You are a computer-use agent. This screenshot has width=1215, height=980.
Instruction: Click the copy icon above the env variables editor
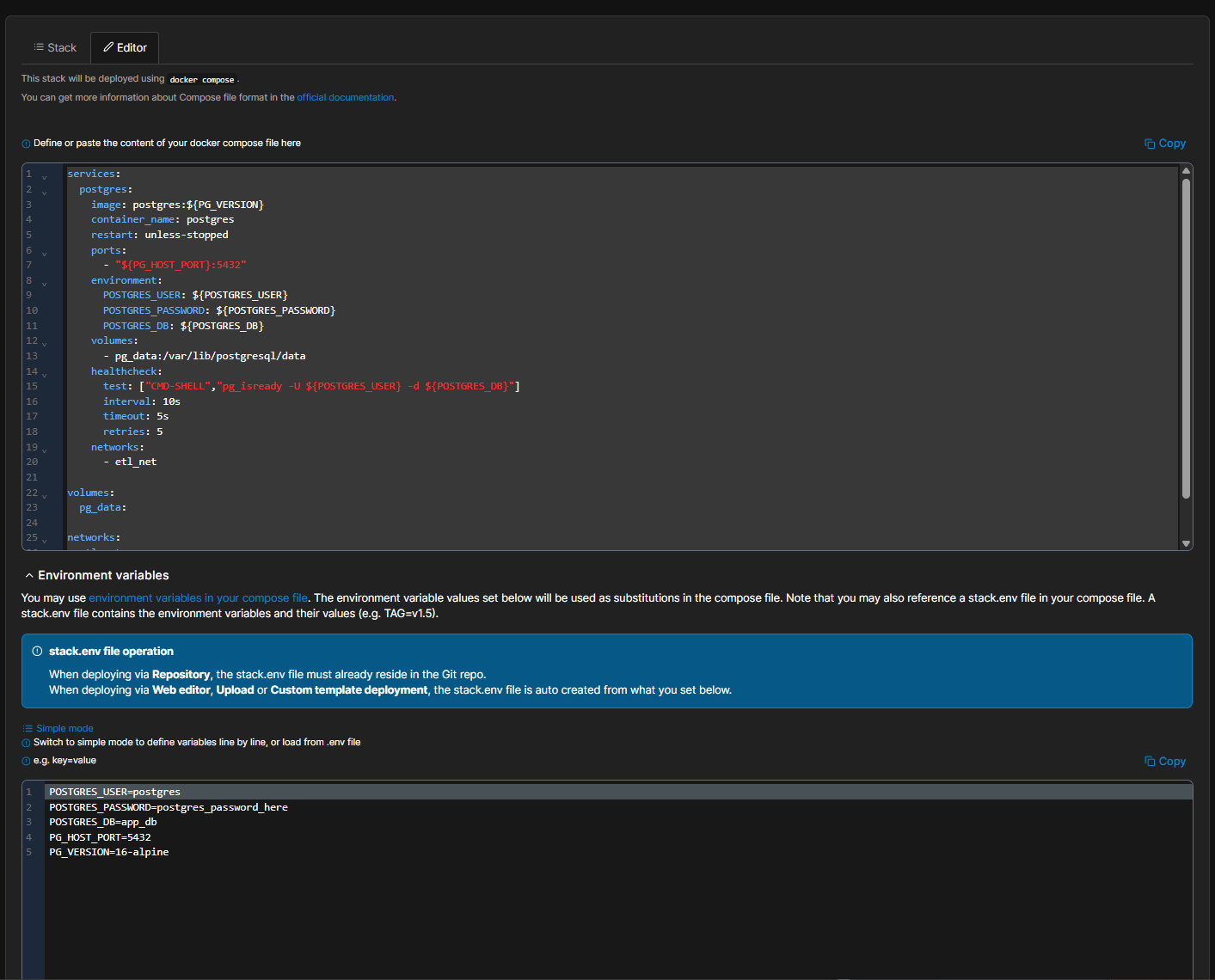point(1149,762)
